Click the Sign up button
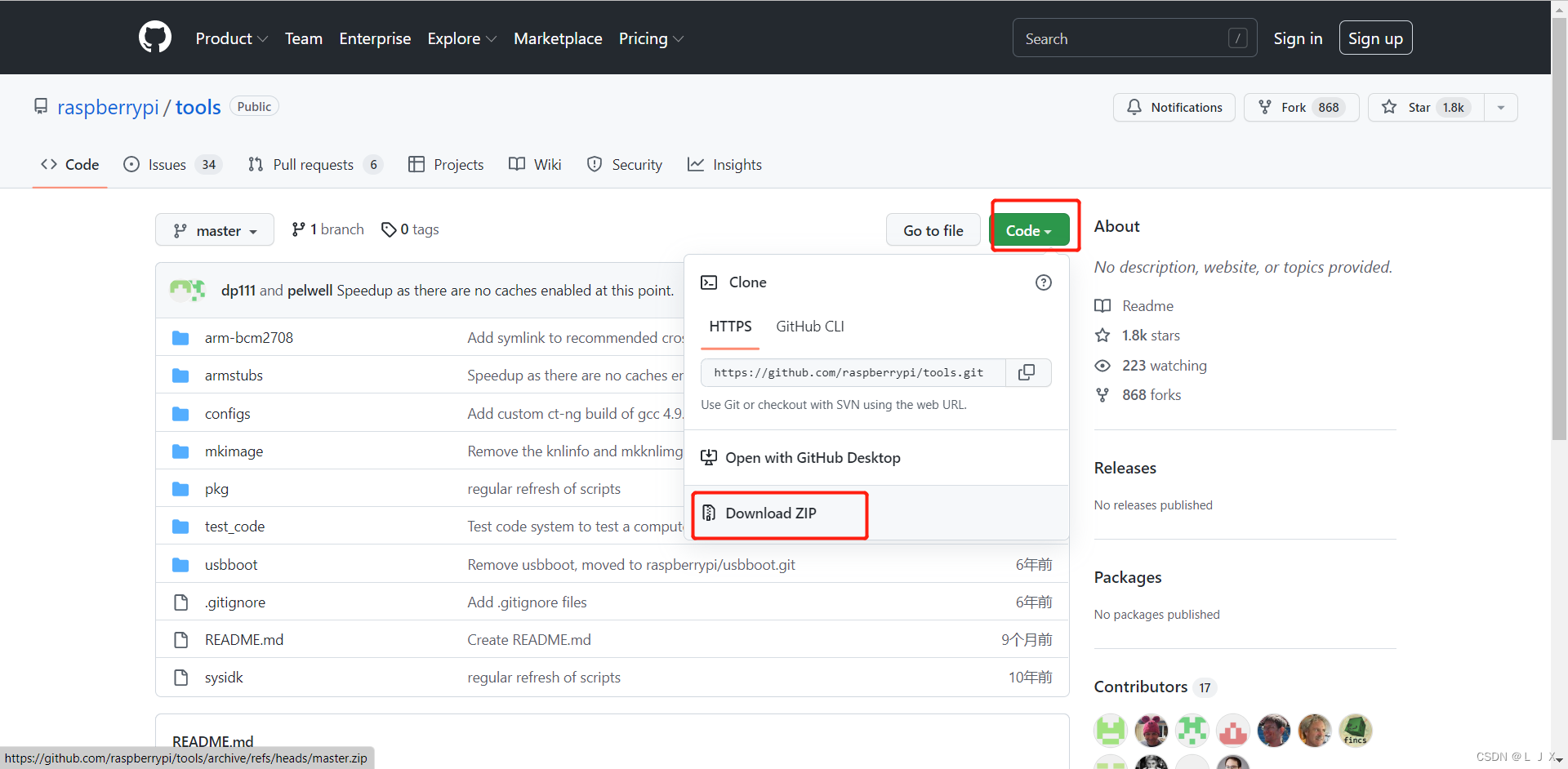The width and height of the screenshot is (1568, 769). click(1375, 38)
